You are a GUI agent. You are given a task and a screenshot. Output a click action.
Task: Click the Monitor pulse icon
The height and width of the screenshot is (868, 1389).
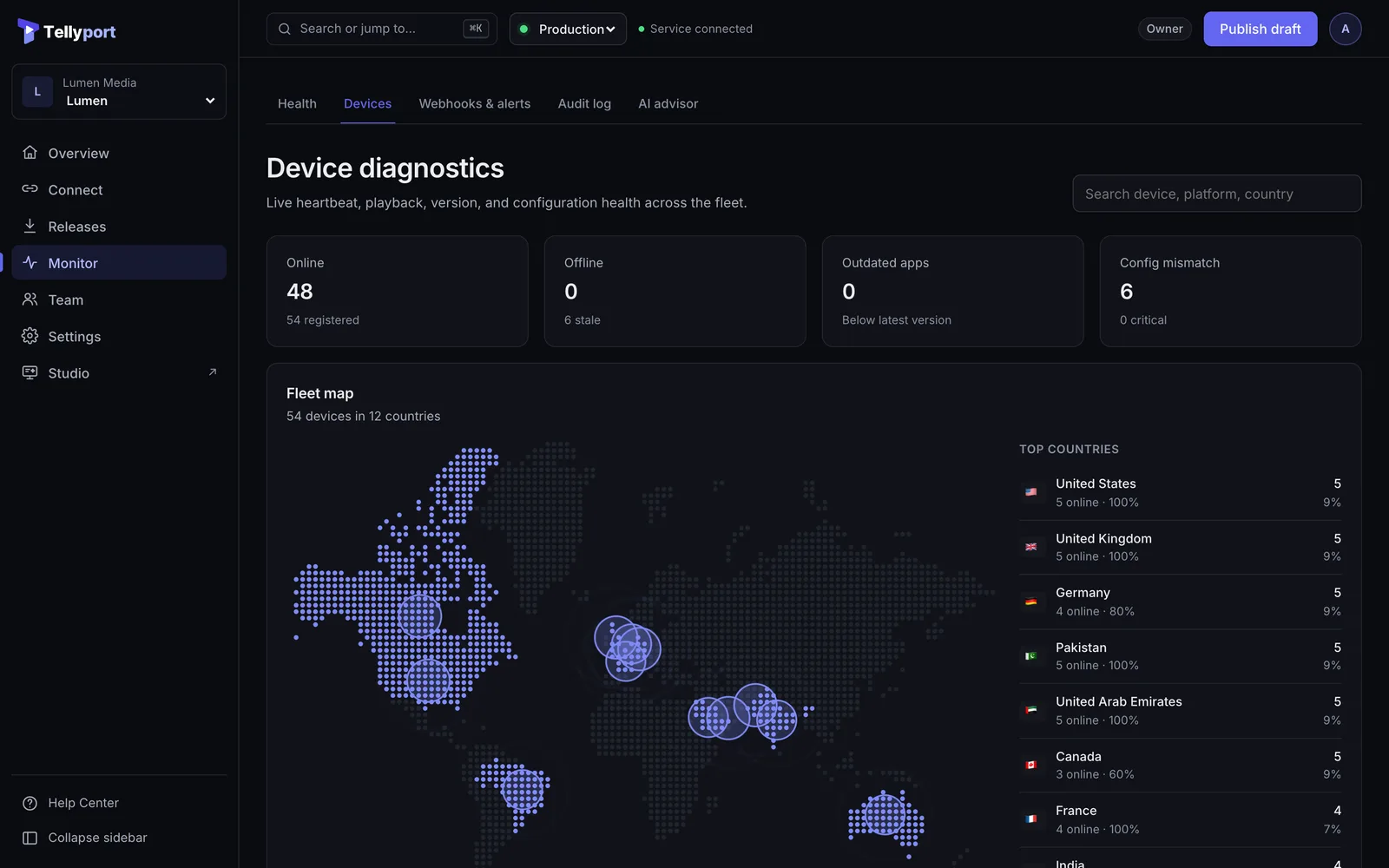click(30, 262)
